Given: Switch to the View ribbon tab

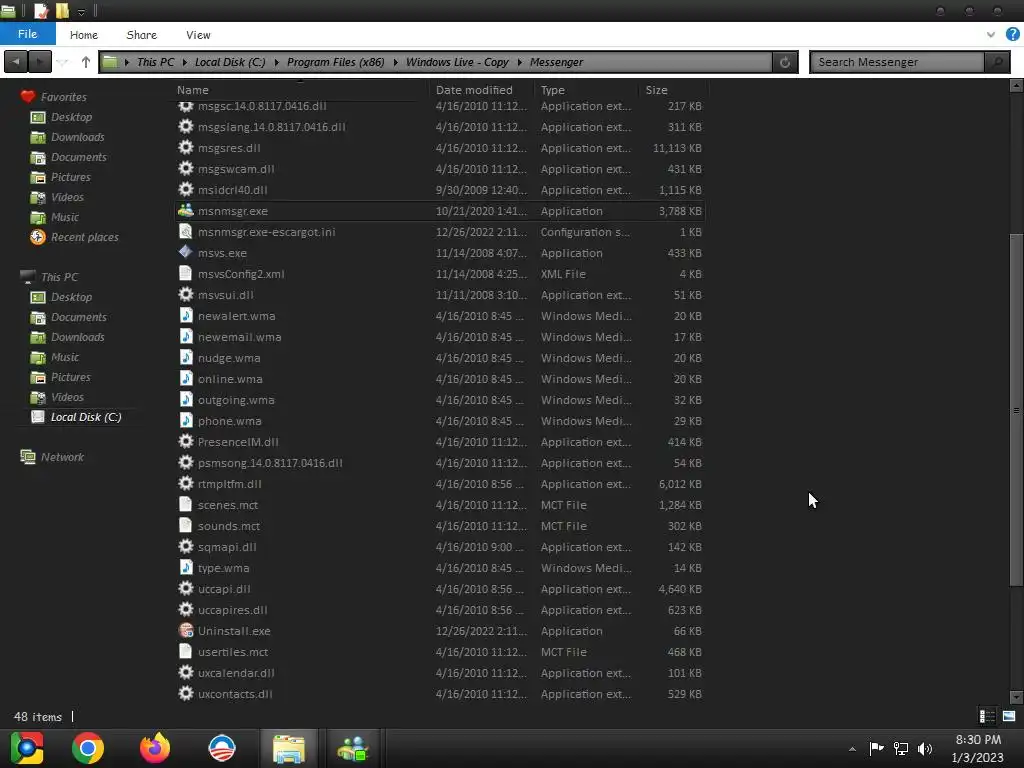Looking at the screenshot, I should pos(198,35).
